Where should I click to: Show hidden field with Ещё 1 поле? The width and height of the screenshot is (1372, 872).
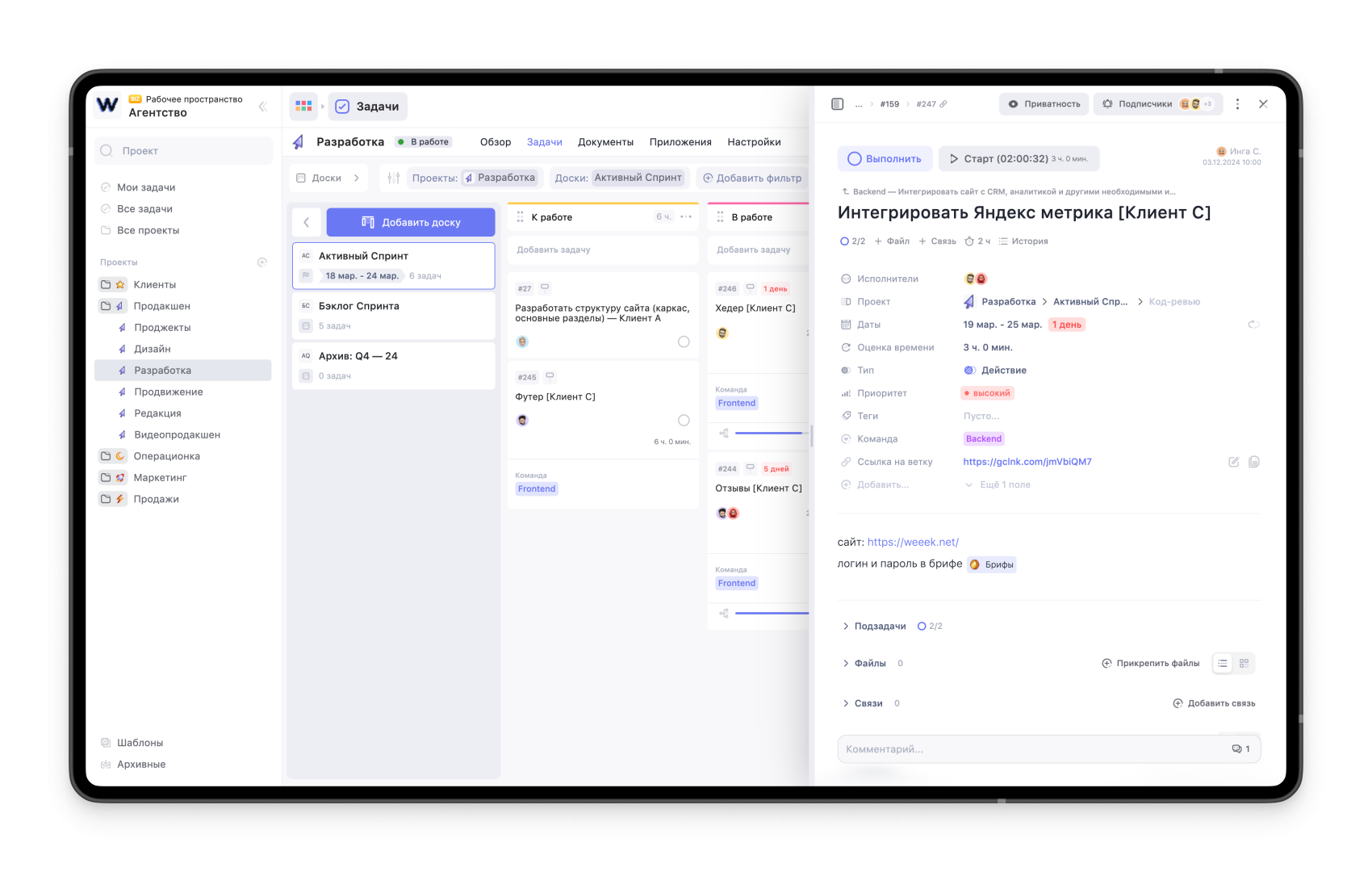pyautogui.click(x=1004, y=485)
